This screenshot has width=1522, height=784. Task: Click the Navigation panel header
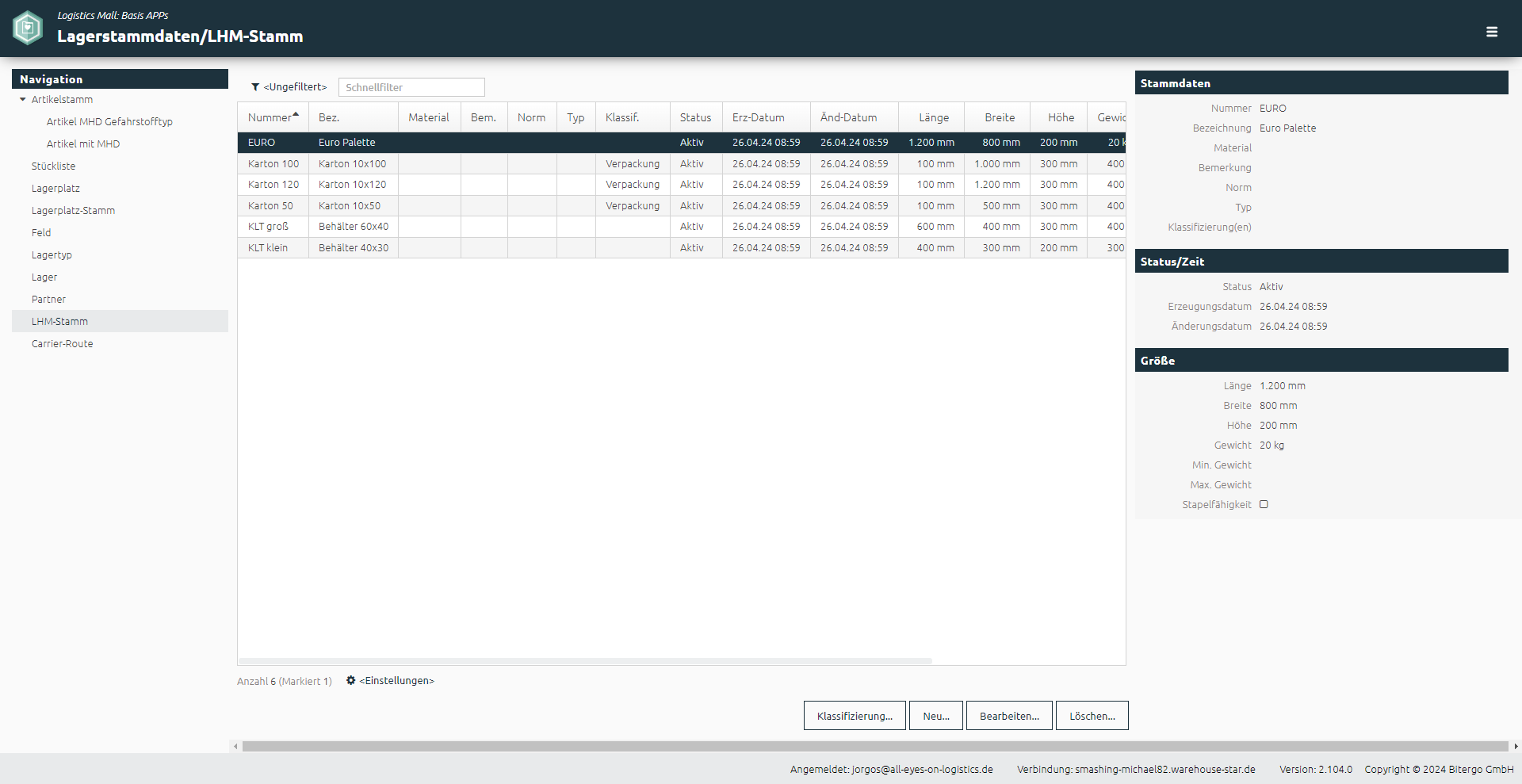[x=120, y=79]
